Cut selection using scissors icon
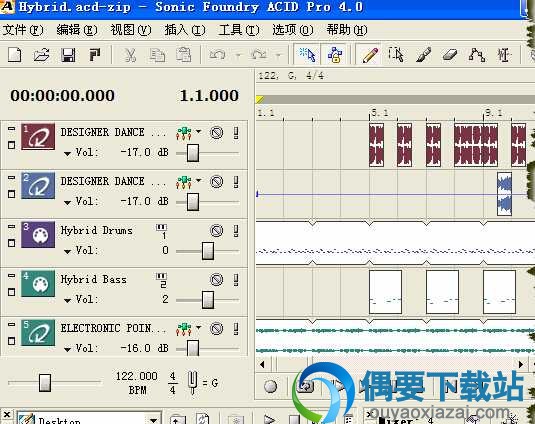 coord(130,55)
